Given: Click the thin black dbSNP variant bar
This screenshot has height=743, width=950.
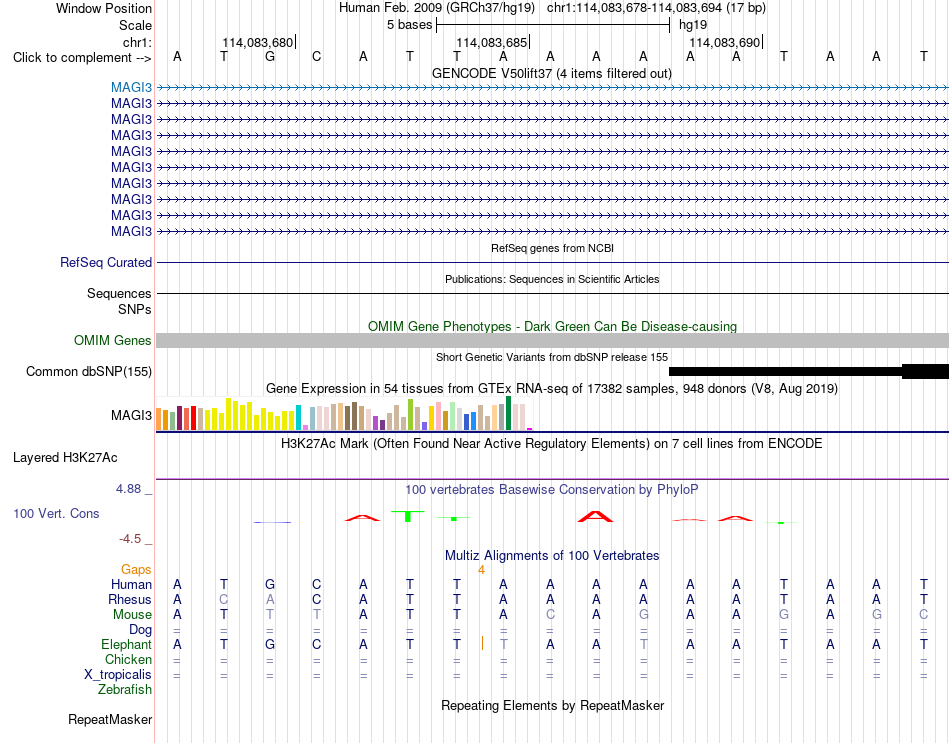Looking at the screenshot, I should [x=785, y=372].
